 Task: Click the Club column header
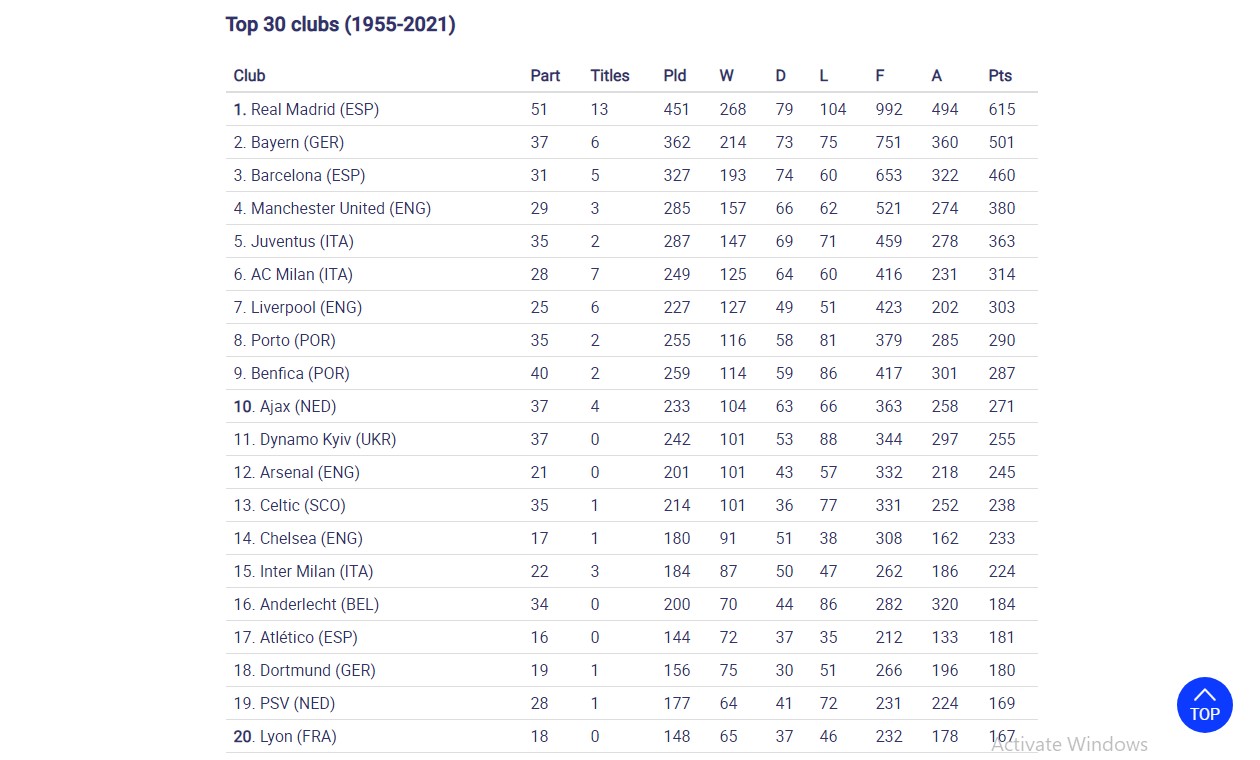click(x=249, y=76)
